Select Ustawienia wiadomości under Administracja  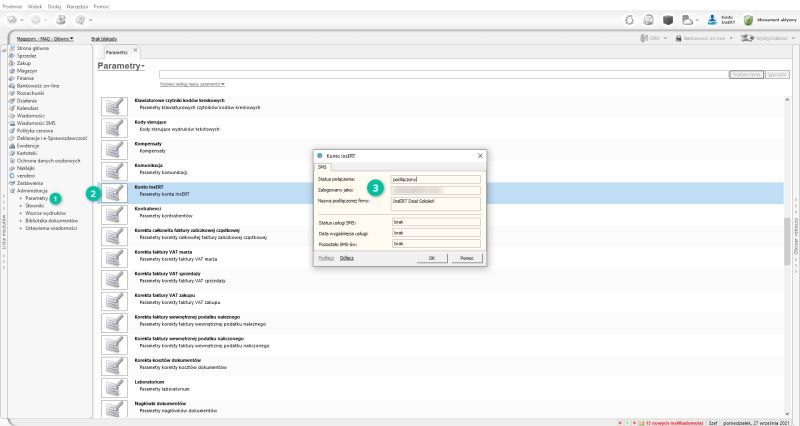51,228
